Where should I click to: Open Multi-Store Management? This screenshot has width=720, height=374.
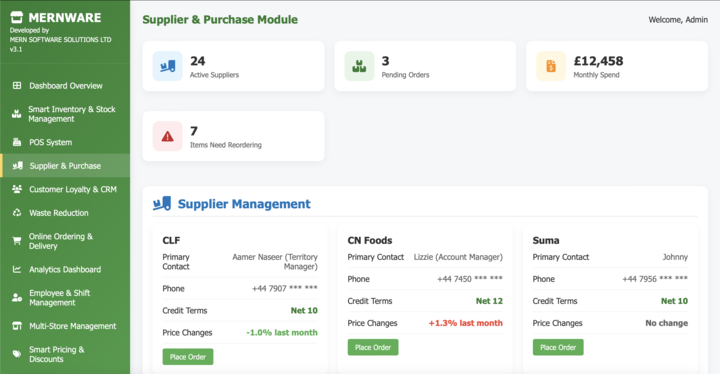(x=65, y=326)
